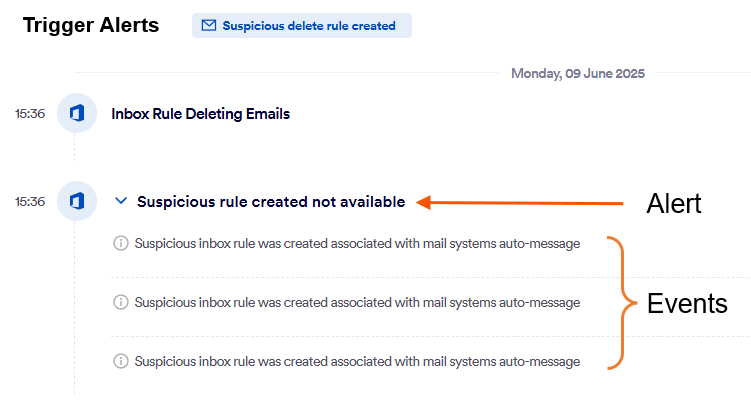Viewport: 751px width, 401px height.
Task: Click 15:36 timestamp of Inbox Rule Deleting Emails
Action: pos(30,114)
